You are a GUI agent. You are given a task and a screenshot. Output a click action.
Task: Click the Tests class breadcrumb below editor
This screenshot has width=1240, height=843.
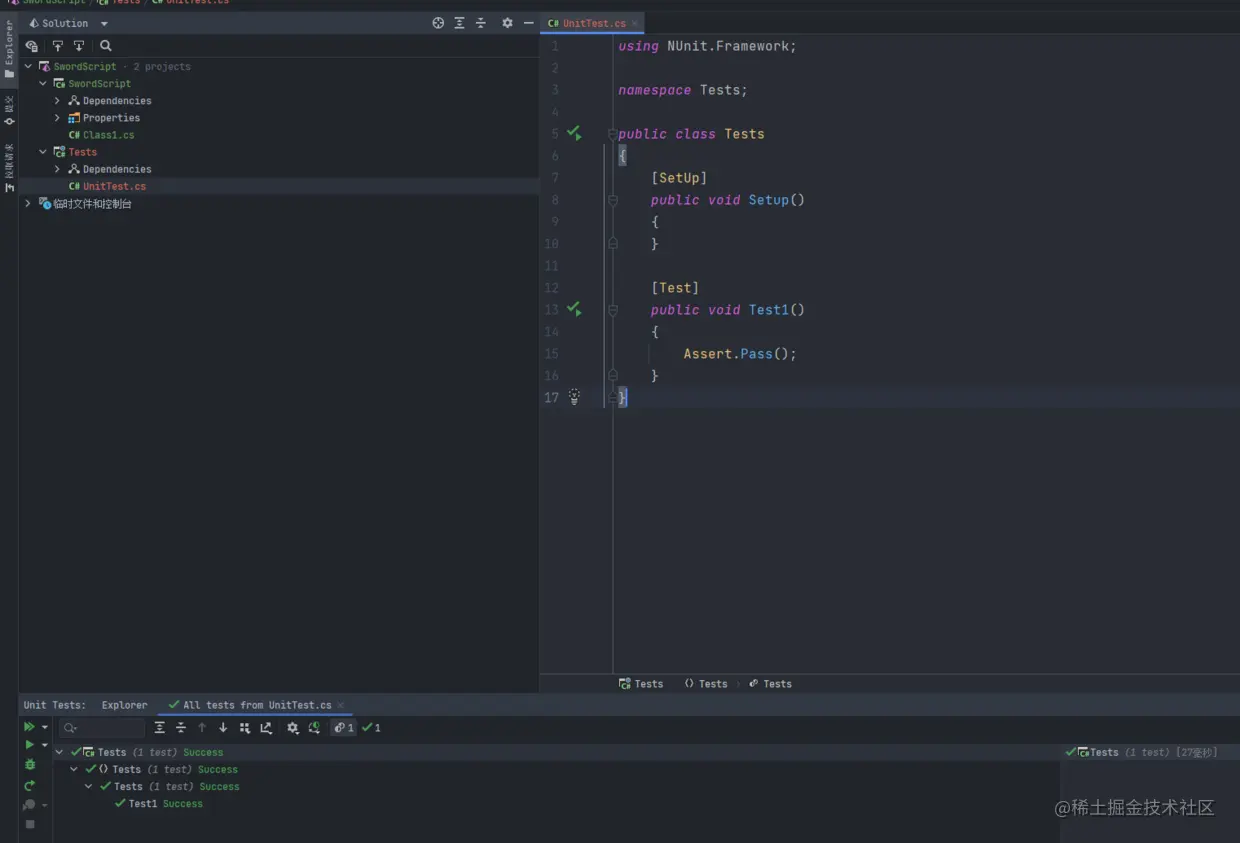(770, 684)
